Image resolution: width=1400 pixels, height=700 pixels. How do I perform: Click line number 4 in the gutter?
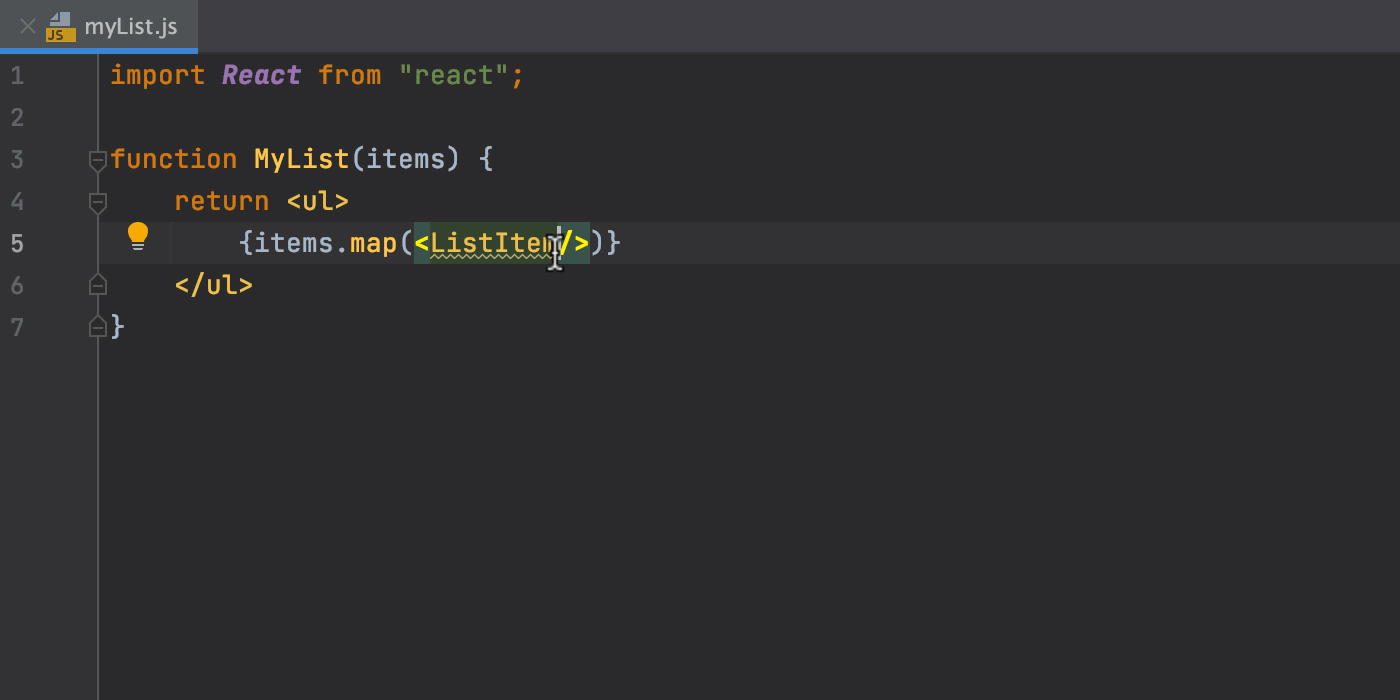16,202
